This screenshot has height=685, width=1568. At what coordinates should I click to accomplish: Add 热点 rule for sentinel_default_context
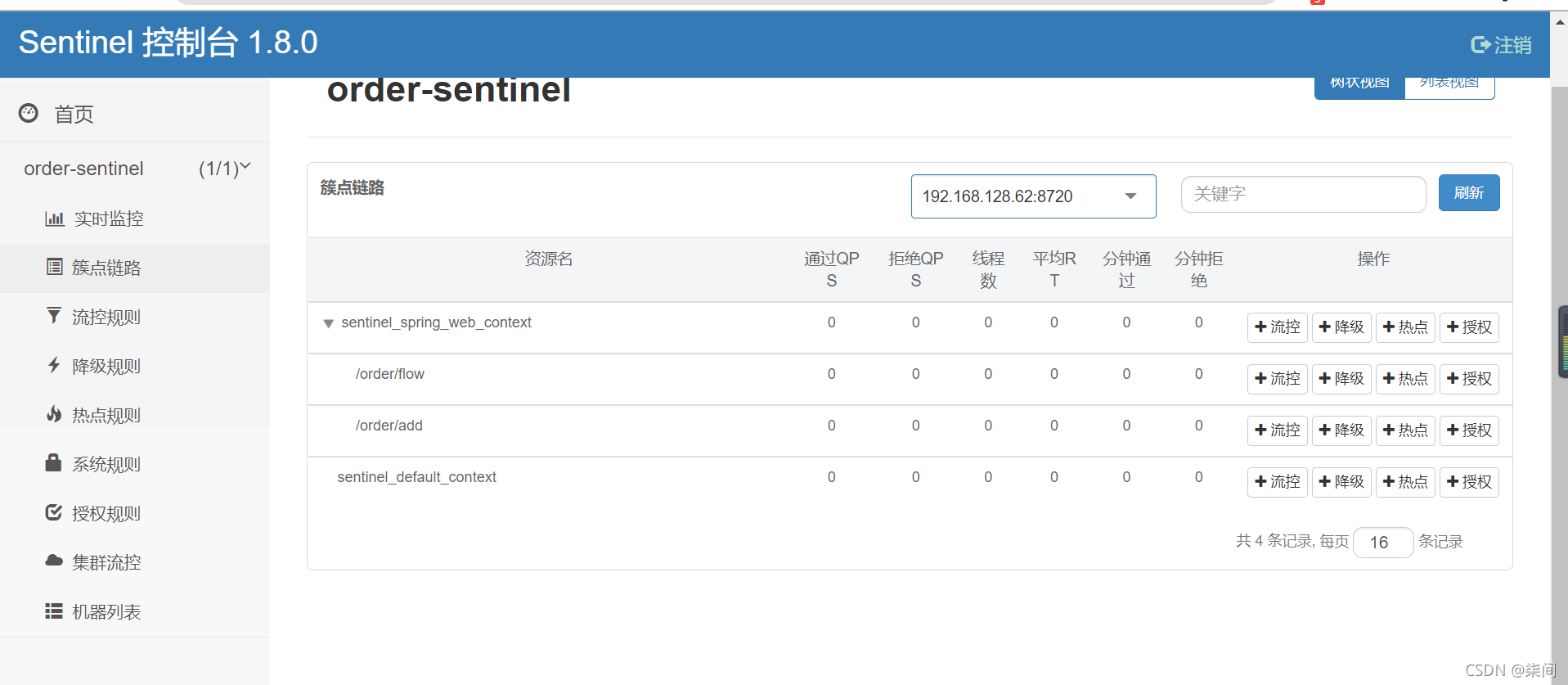pos(1405,482)
